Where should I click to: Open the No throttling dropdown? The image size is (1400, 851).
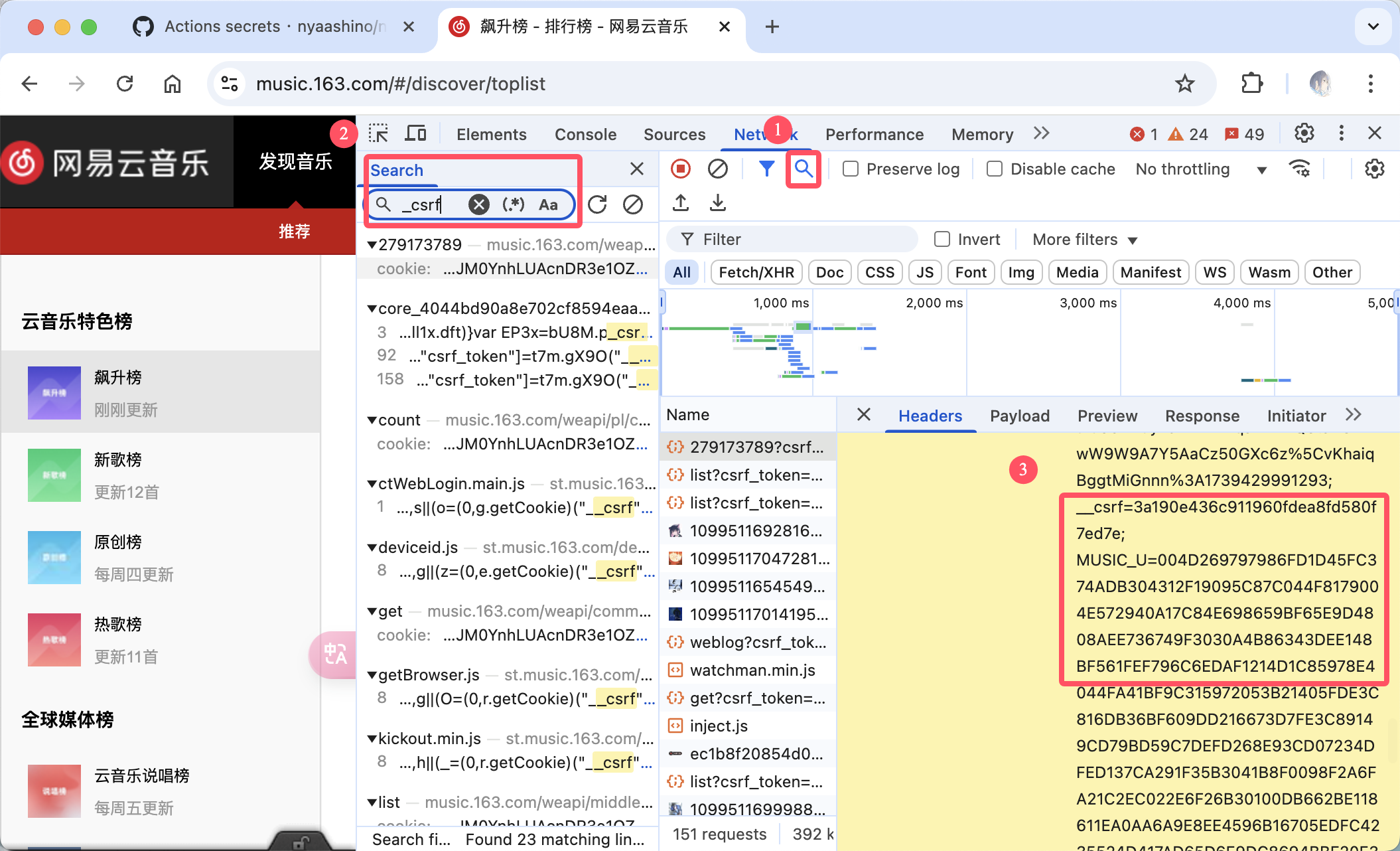pyautogui.click(x=1202, y=169)
